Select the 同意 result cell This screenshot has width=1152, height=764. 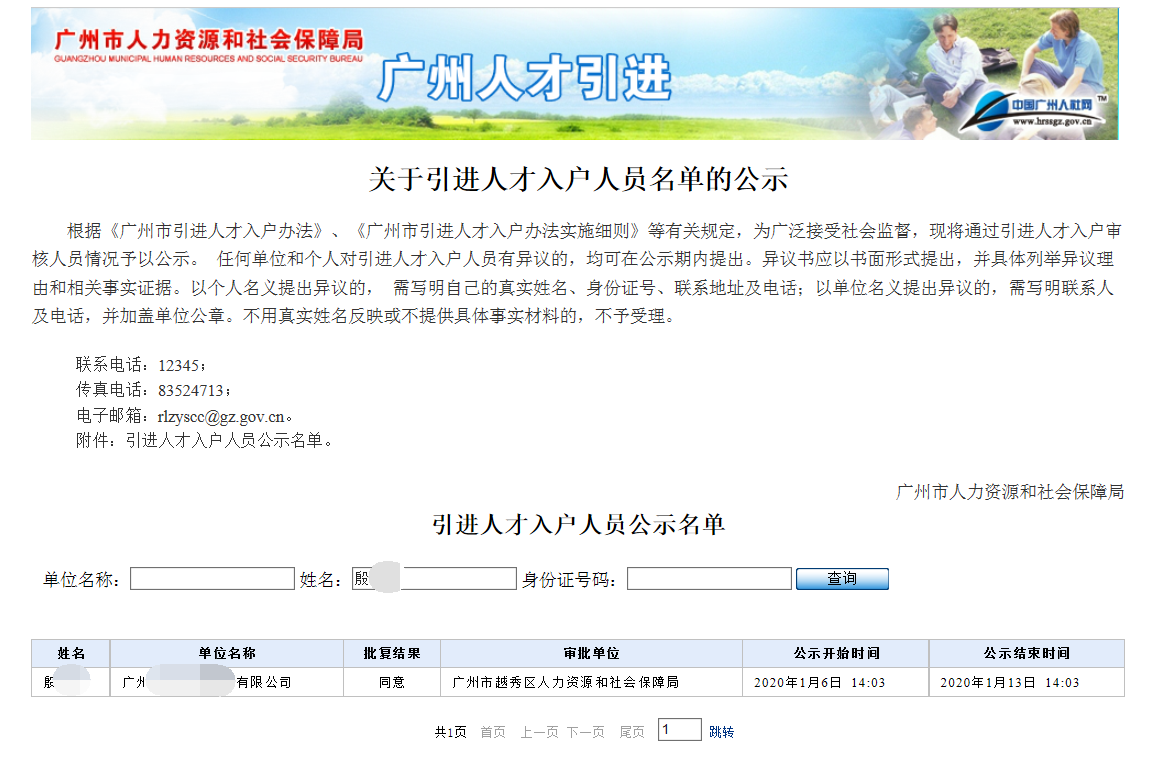(392, 682)
